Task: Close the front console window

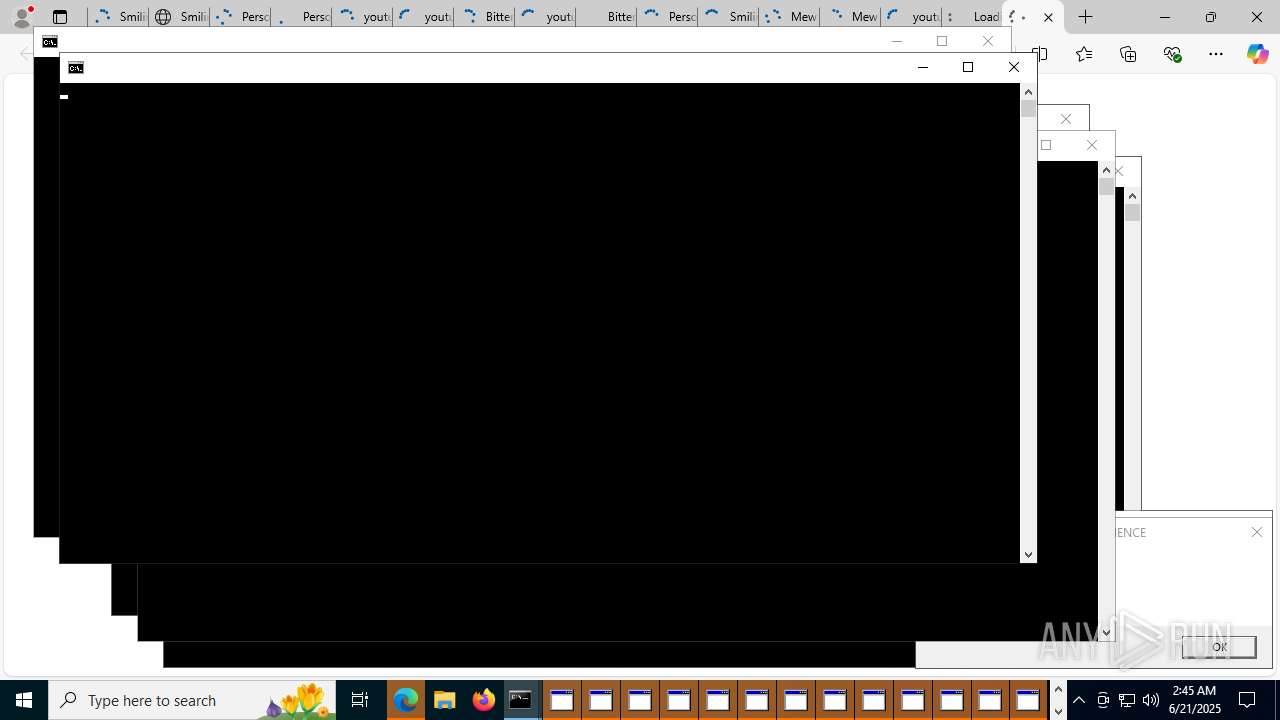Action: click(1013, 67)
